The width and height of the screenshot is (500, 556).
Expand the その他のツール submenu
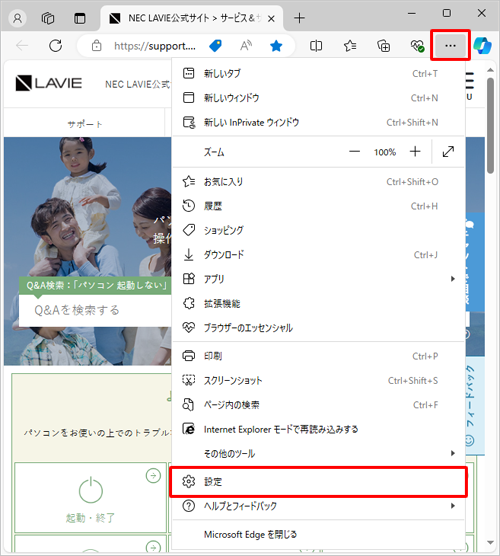318,454
